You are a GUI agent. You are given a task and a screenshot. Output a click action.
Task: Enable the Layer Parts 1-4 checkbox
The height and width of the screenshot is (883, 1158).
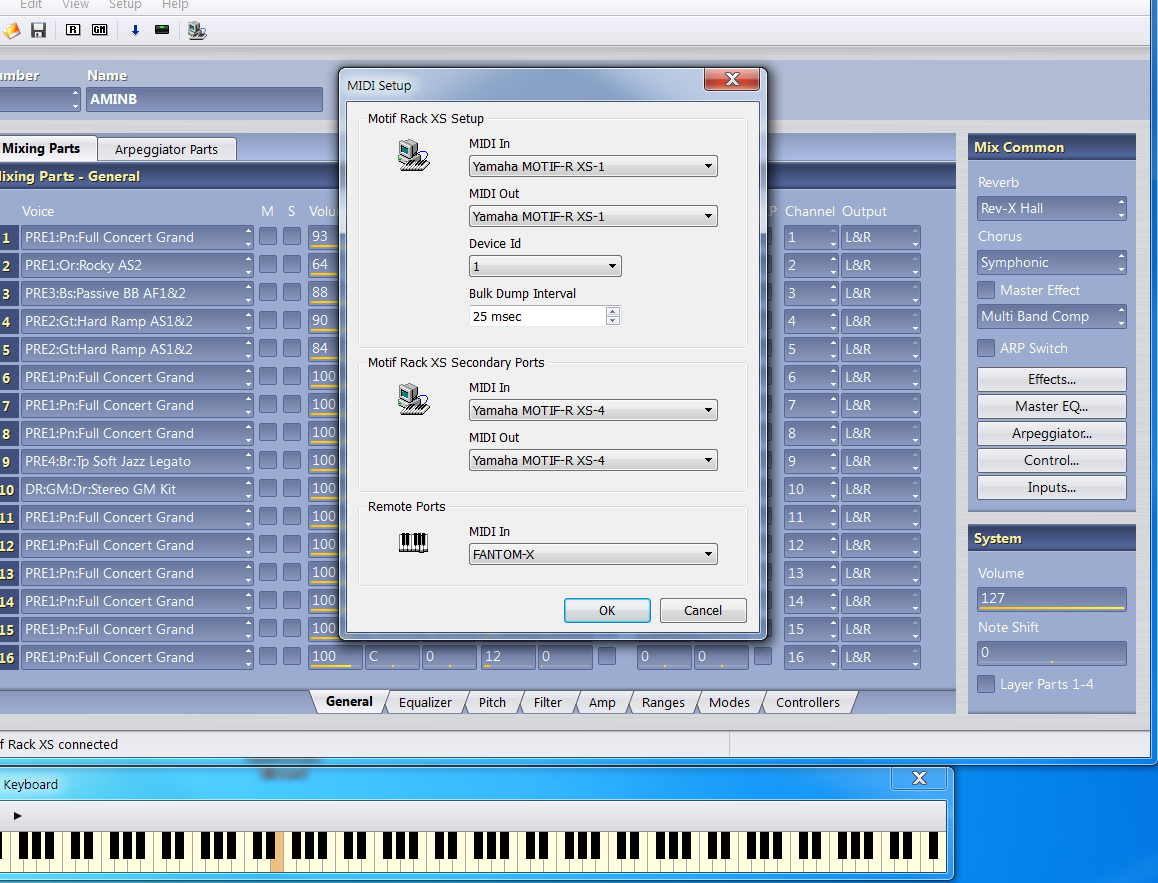click(x=986, y=684)
